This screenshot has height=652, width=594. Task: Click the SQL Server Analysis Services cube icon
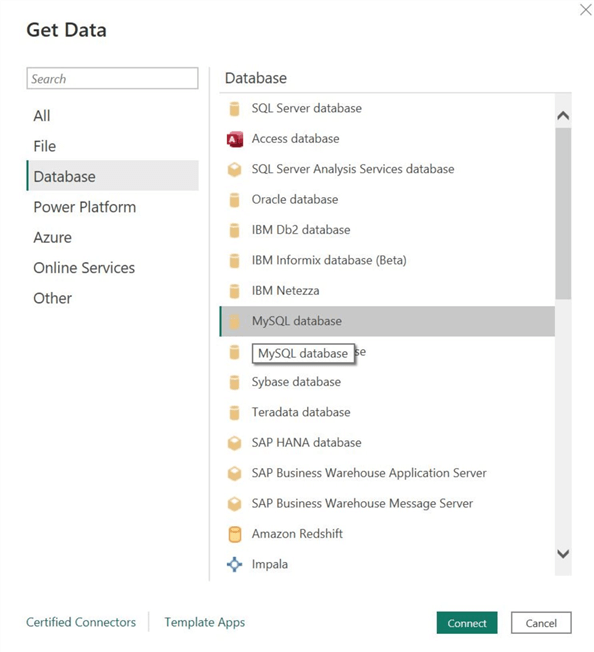234,170
